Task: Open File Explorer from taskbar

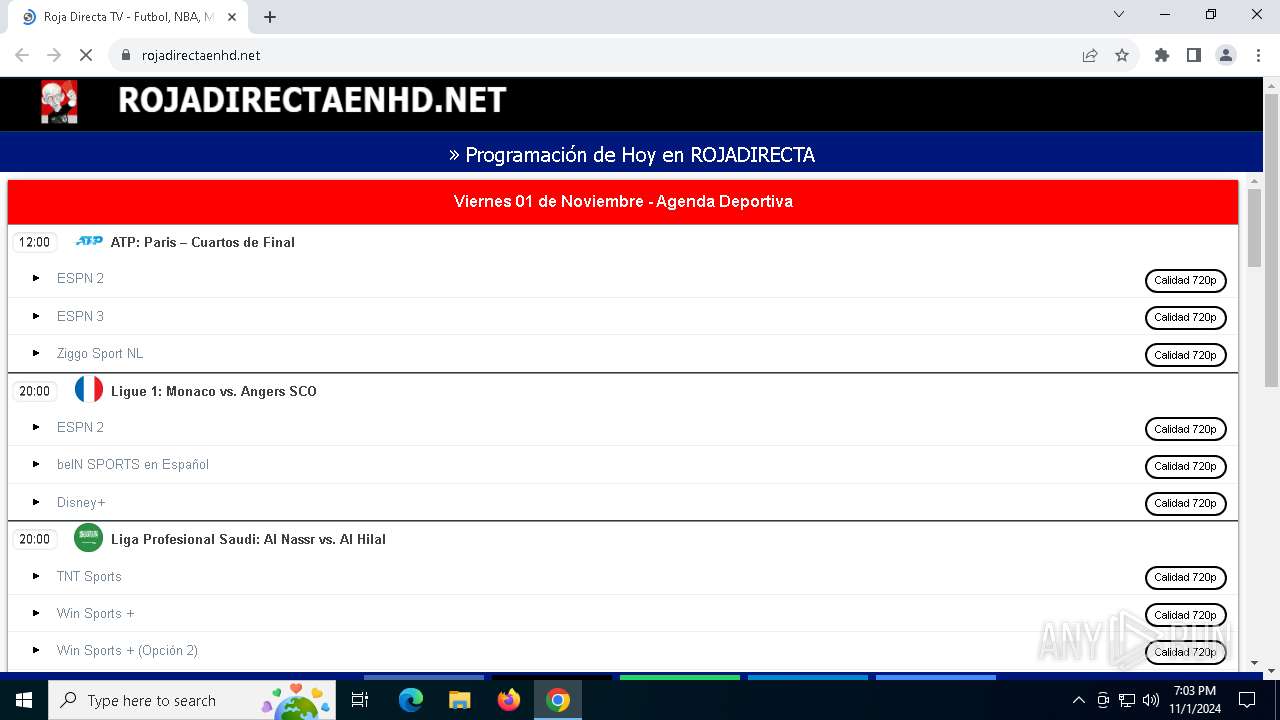Action: coord(460,700)
